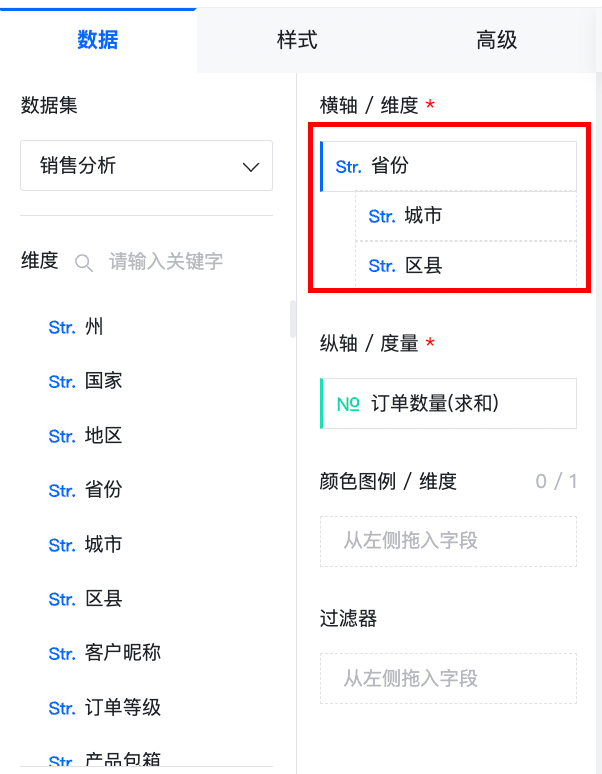
Task: Click the chevron arrow in dataset selector
Action: [x=251, y=167]
